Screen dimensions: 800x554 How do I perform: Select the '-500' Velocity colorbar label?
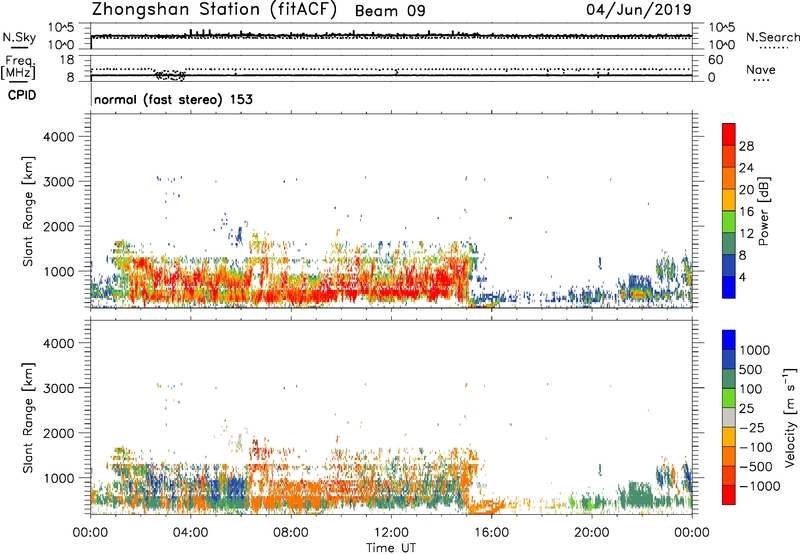click(x=755, y=466)
